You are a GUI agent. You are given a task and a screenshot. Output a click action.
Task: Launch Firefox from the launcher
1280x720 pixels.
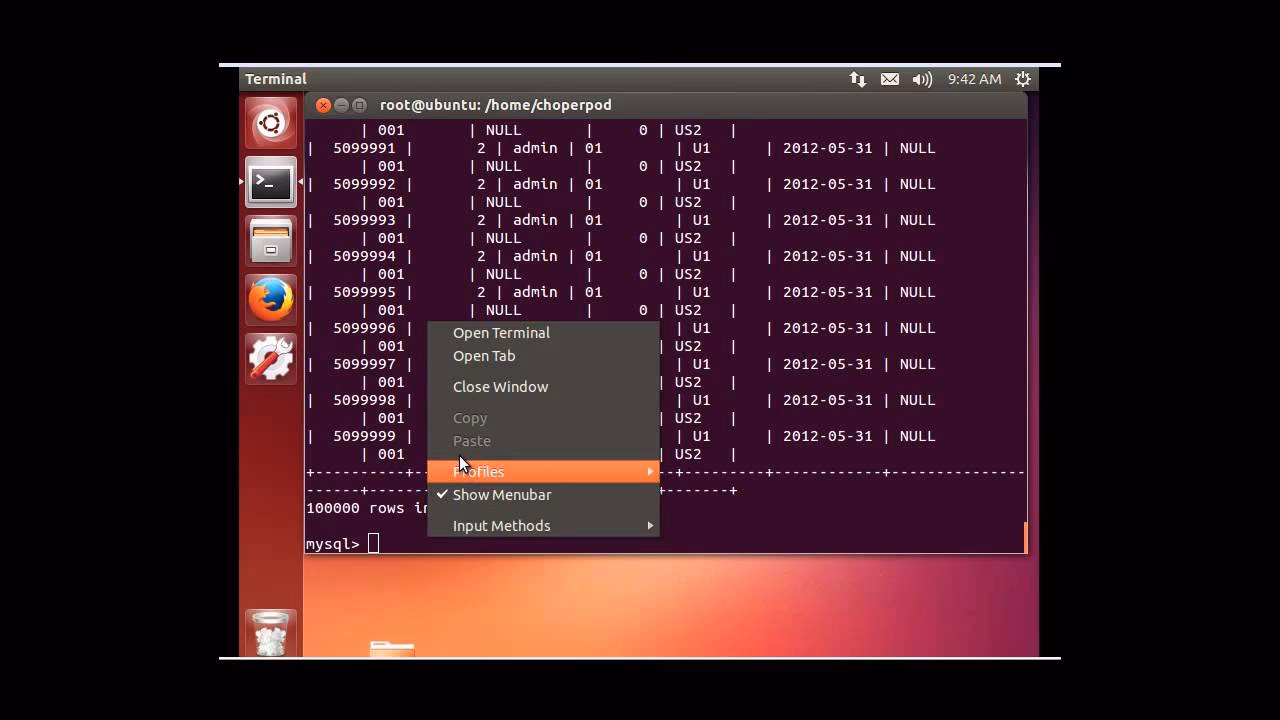click(271, 300)
